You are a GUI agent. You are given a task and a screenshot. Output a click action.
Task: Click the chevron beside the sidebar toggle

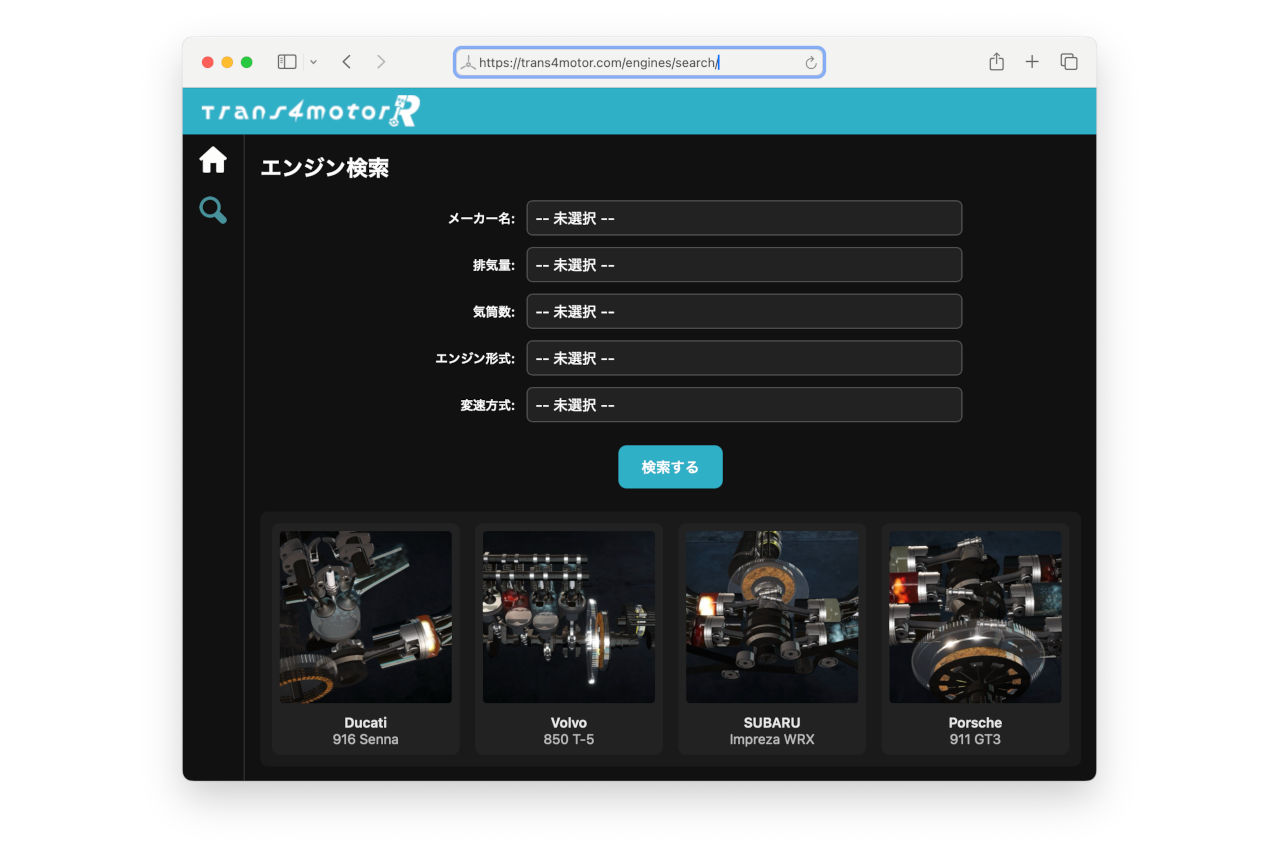312,61
